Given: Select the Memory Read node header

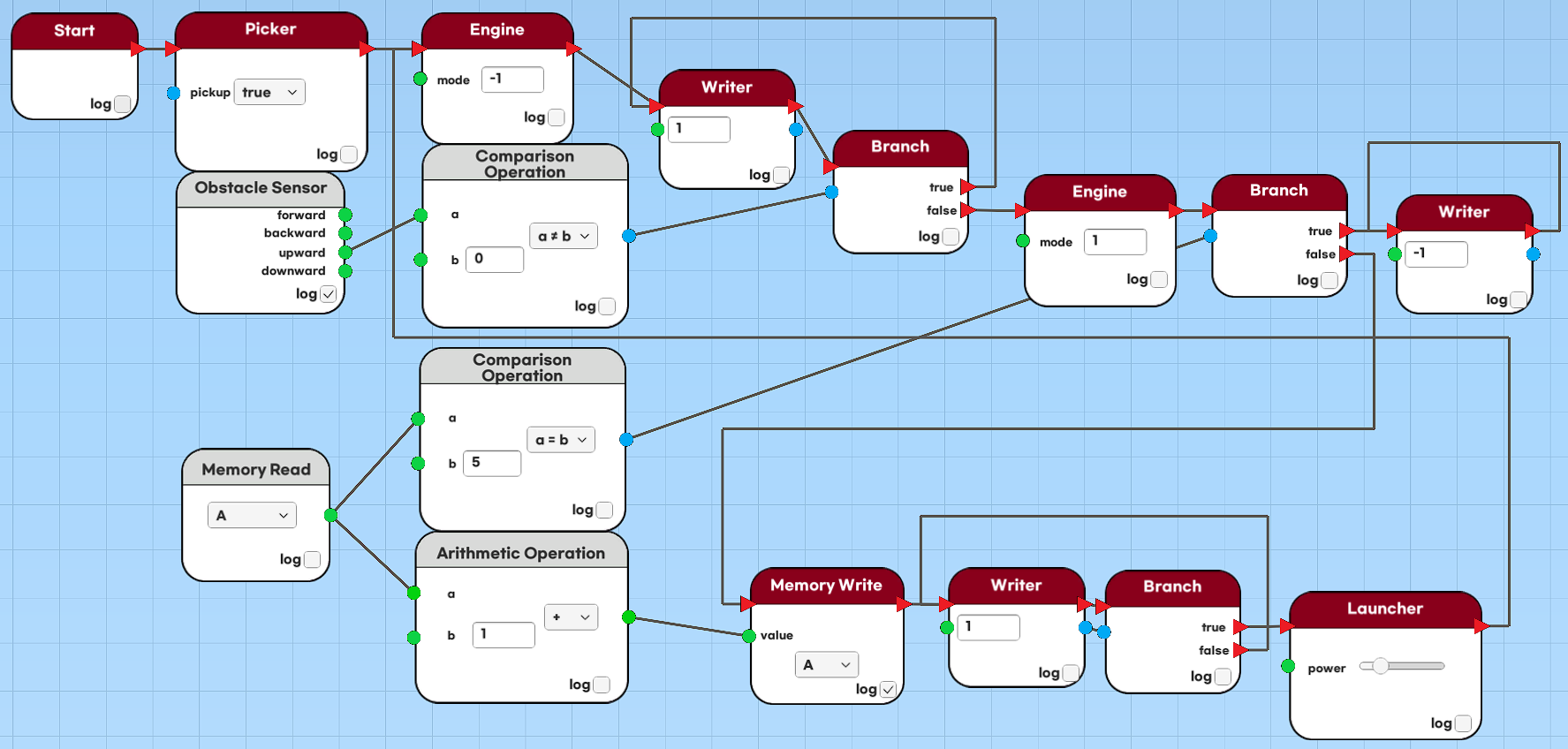Looking at the screenshot, I should click(x=256, y=469).
